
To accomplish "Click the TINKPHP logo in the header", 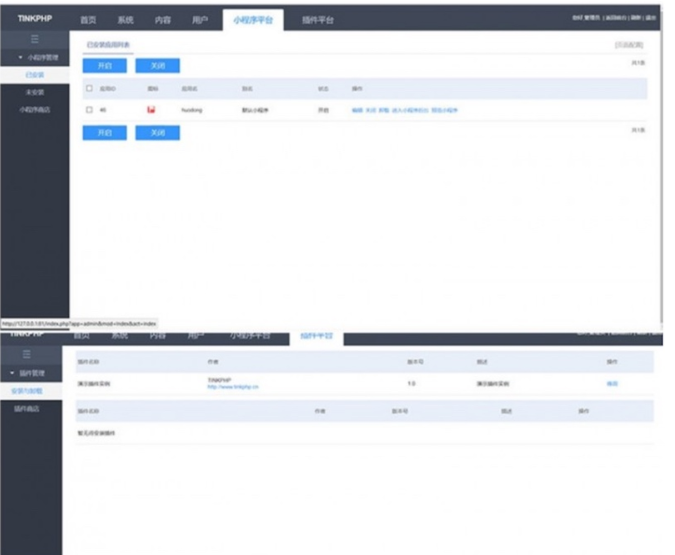I will point(34,19).
